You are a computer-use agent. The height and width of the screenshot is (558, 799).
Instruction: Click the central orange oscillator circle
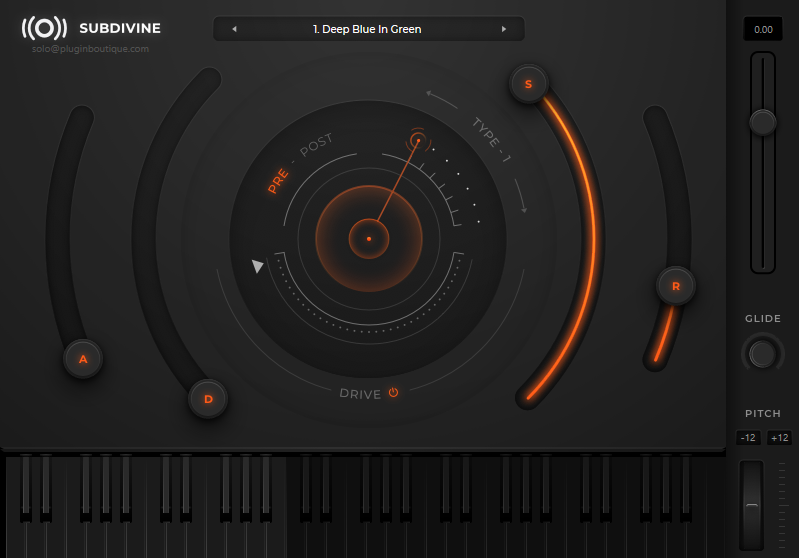pos(369,238)
